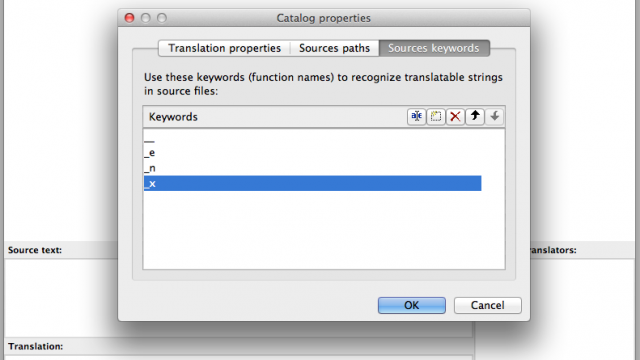Click inside the Source text area
The image size is (640, 360).
pos(61,298)
